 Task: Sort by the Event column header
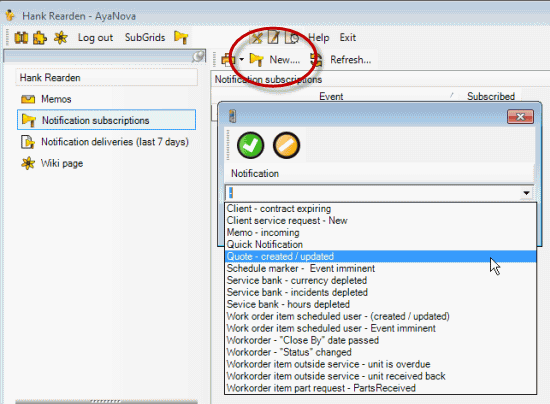click(x=331, y=96)
